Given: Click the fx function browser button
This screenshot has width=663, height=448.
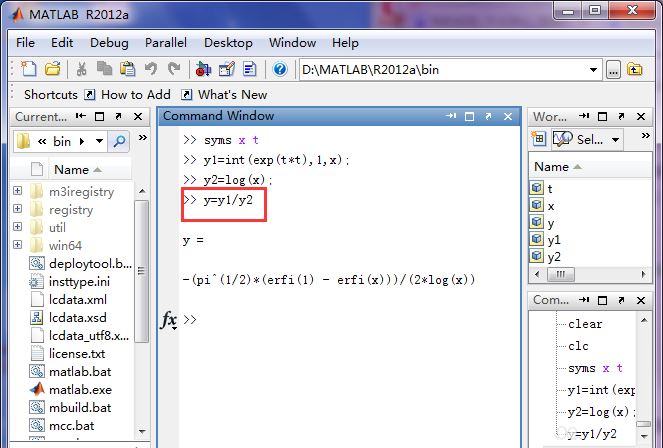Looking at the screenshot, I should point(169,320).
